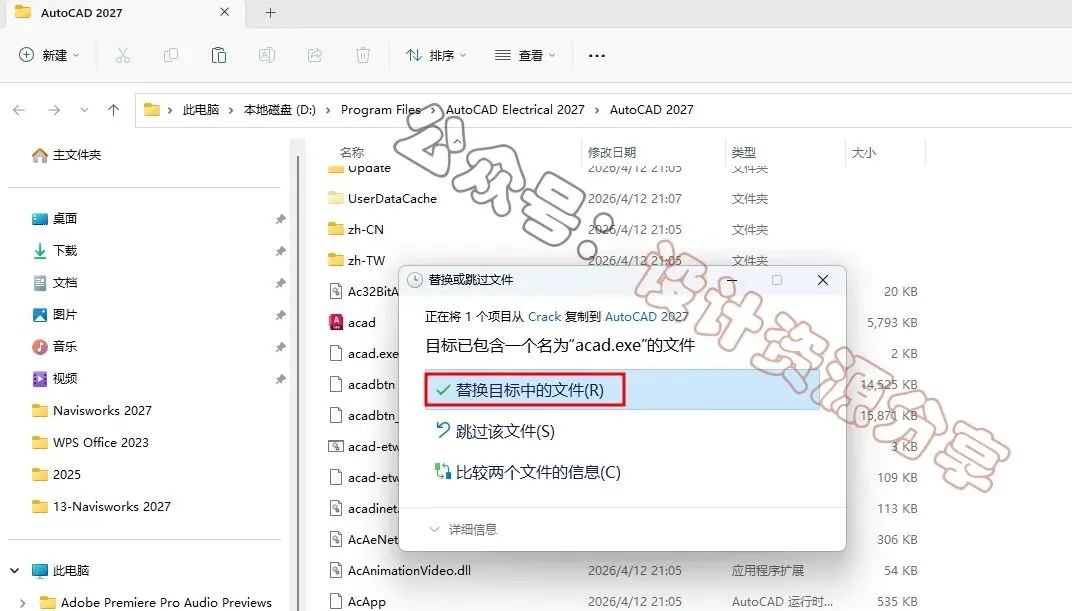Open the three-dot more options menu
This screenshot has height=611, width=1072.
pyautogui.click(x=597, y=55)
